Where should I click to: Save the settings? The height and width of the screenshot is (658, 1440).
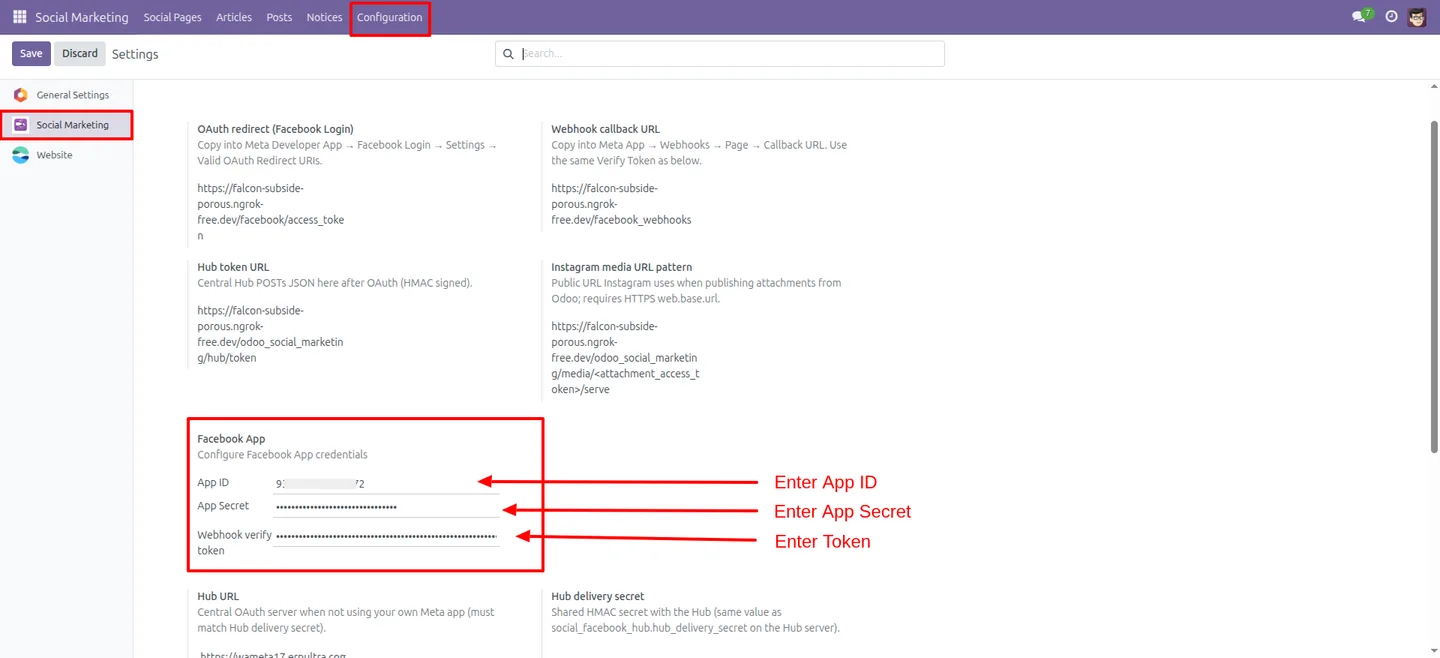pos(31,53)
